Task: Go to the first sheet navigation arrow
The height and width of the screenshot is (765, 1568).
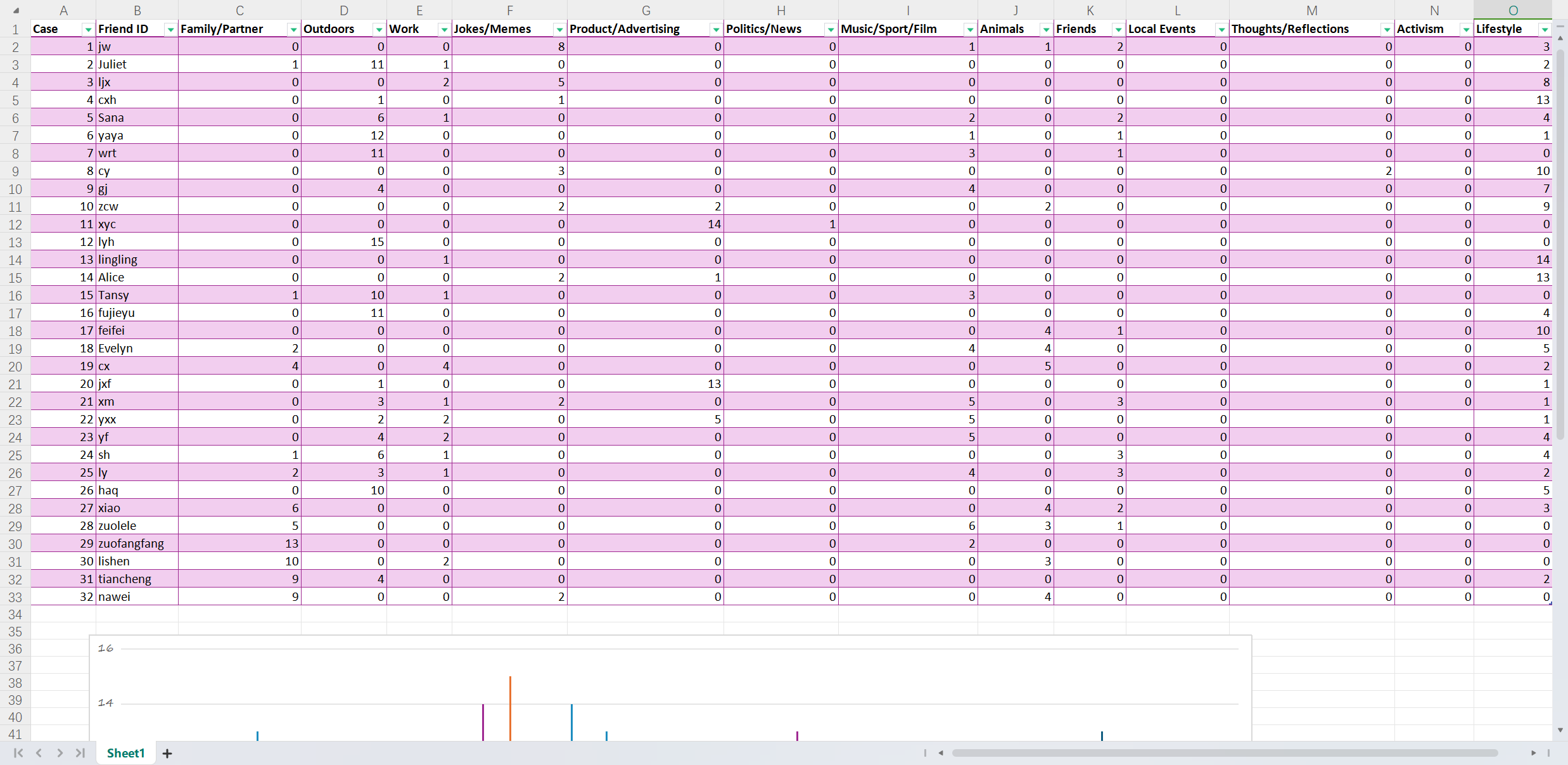Action: pos(18,753)
